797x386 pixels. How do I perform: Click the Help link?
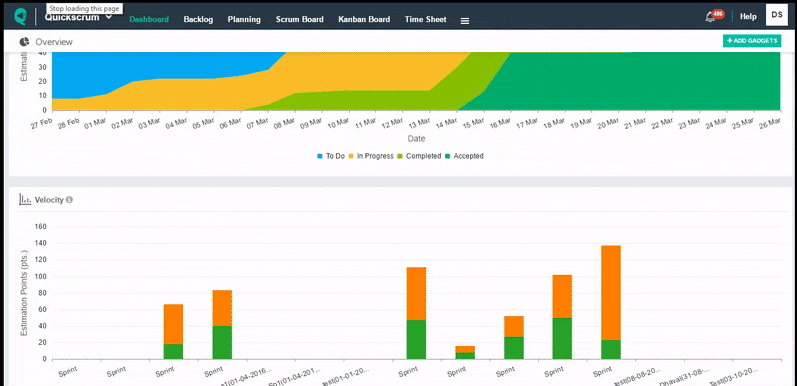coord(748,16)
